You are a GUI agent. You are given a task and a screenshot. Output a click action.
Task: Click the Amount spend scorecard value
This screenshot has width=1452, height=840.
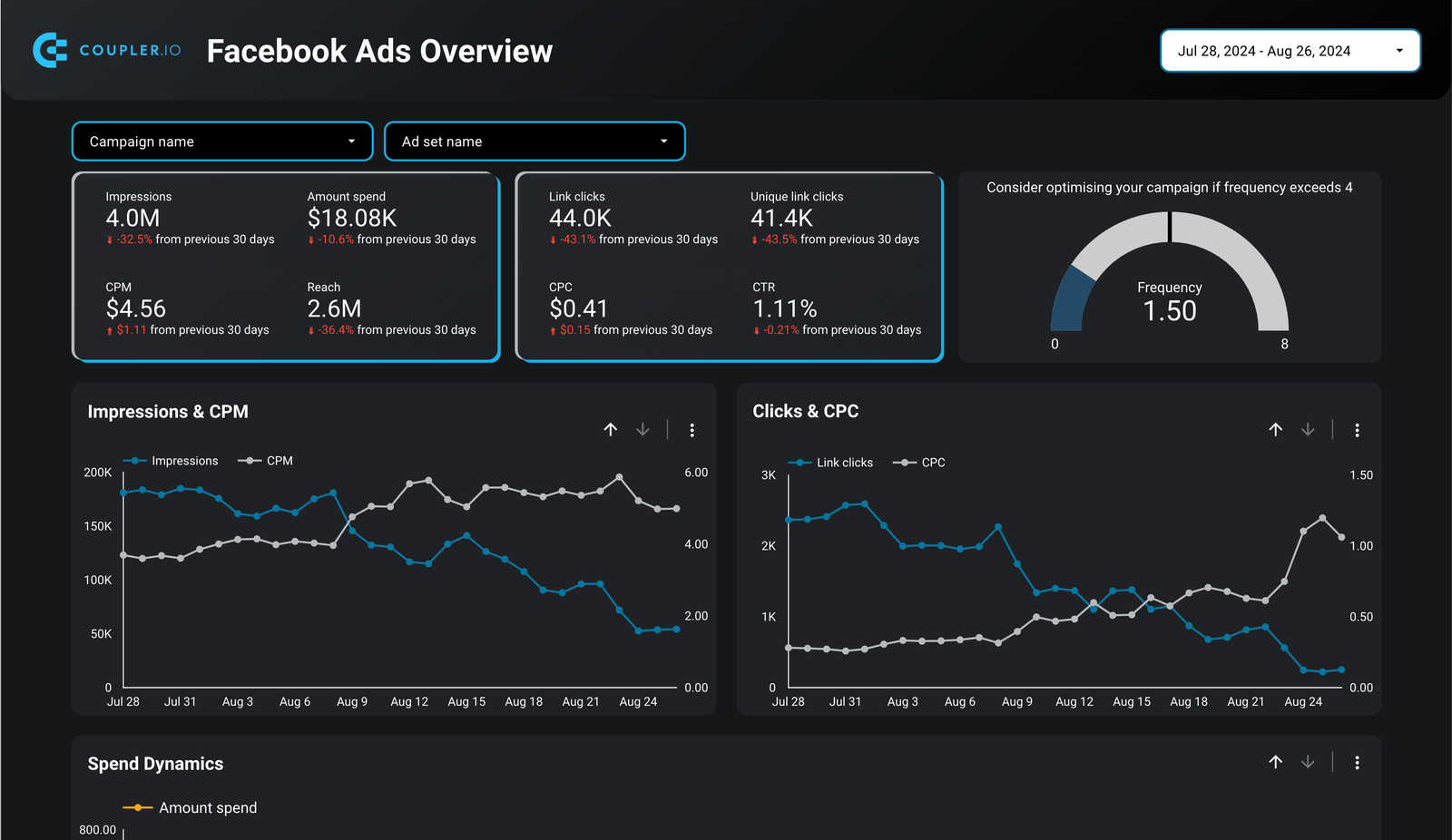(352, 218)
